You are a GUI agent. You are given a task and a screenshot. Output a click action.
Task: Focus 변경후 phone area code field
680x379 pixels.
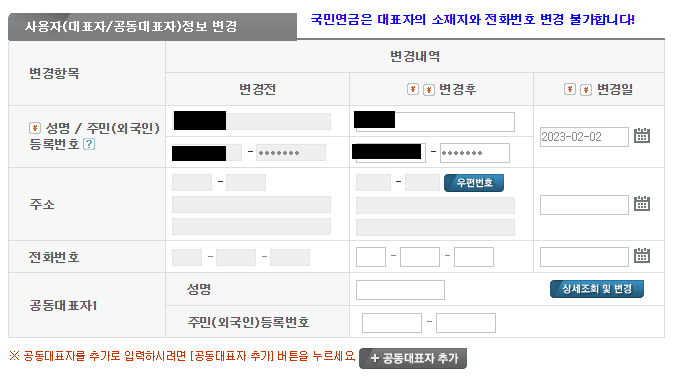point(371,257)
